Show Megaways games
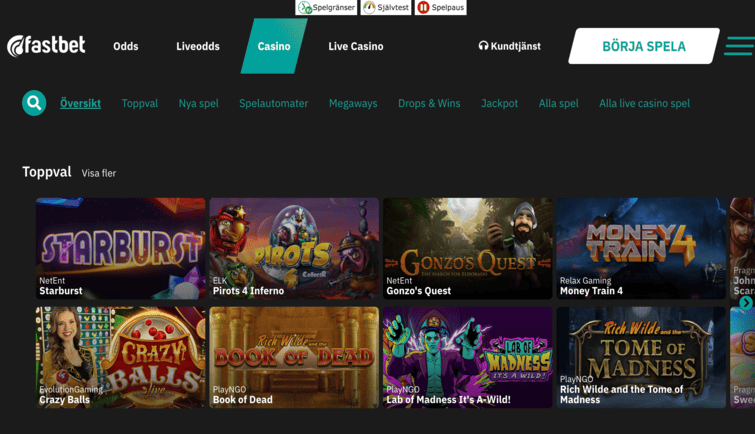755x434 pixels. (353, 103)
